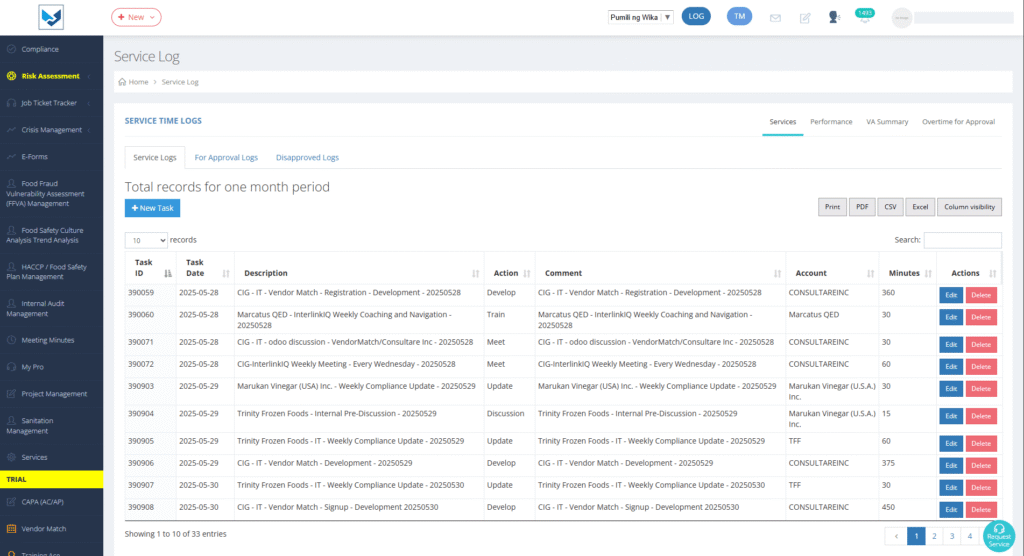1024x556 pixels.
Task: Delete task 390060 row
Action: coord(981,318)
